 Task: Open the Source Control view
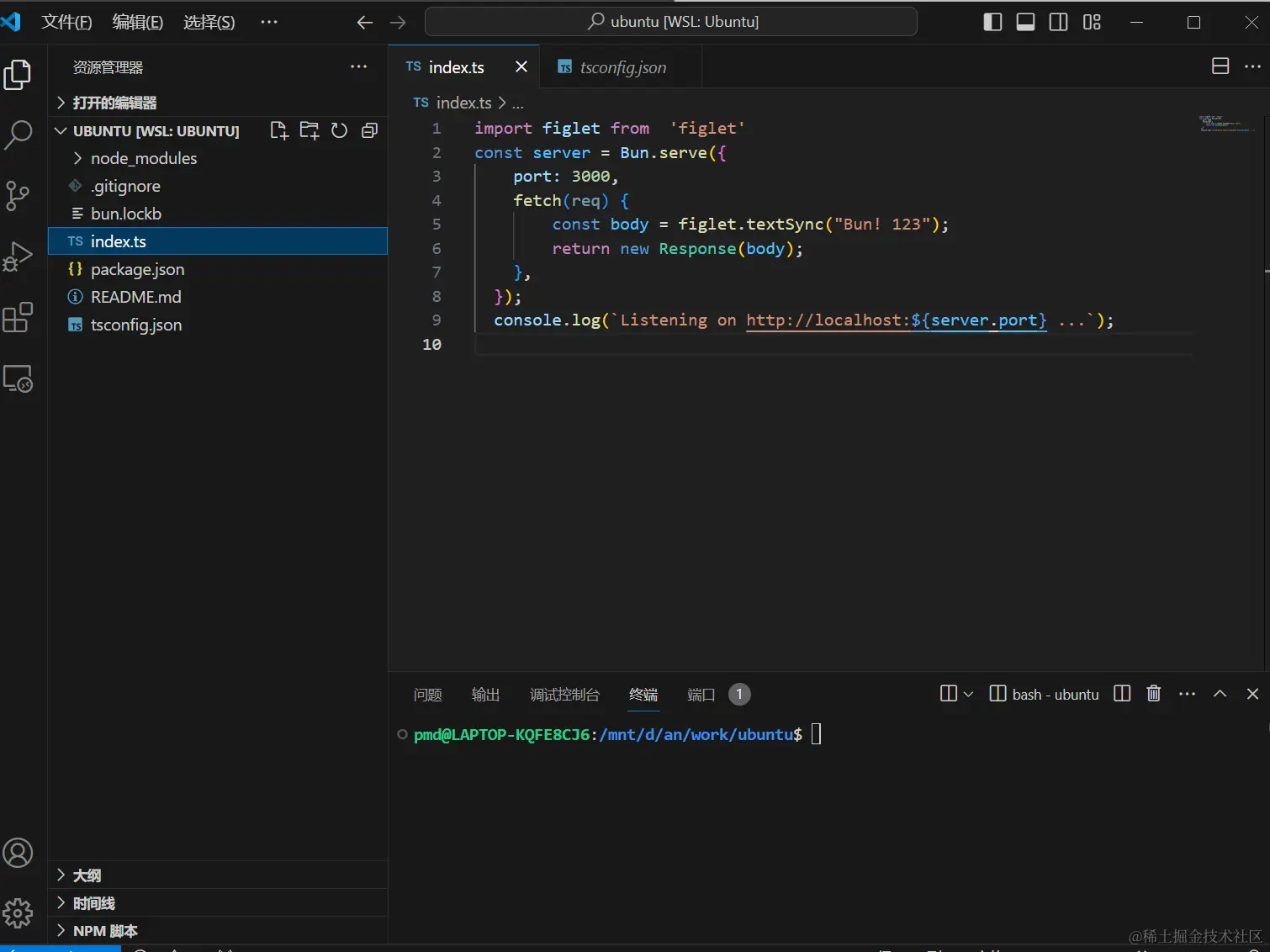(18, 195)
